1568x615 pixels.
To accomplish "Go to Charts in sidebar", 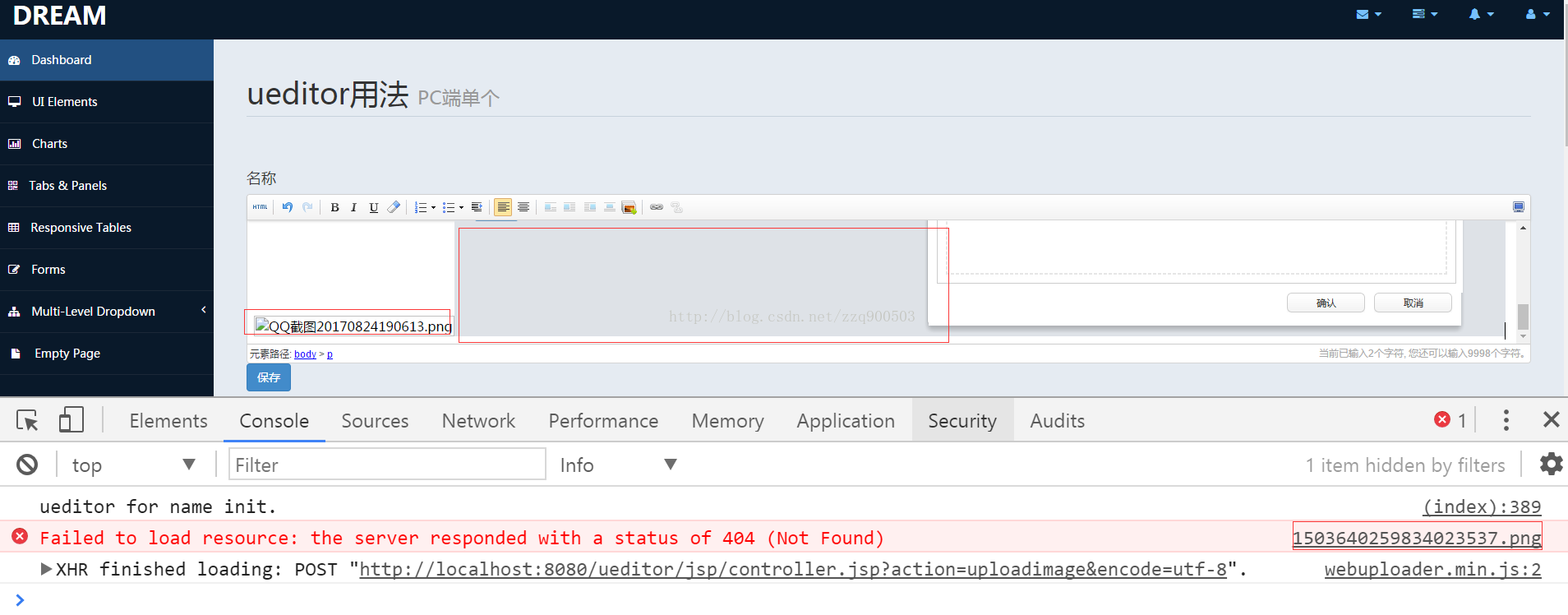I will pyautogui.click(x=107, y=144).
